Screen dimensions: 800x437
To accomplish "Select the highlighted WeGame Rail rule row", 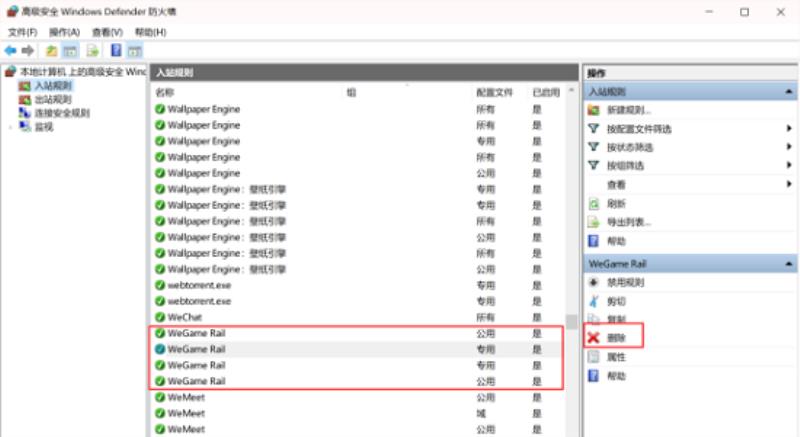I will pos(357,349).
